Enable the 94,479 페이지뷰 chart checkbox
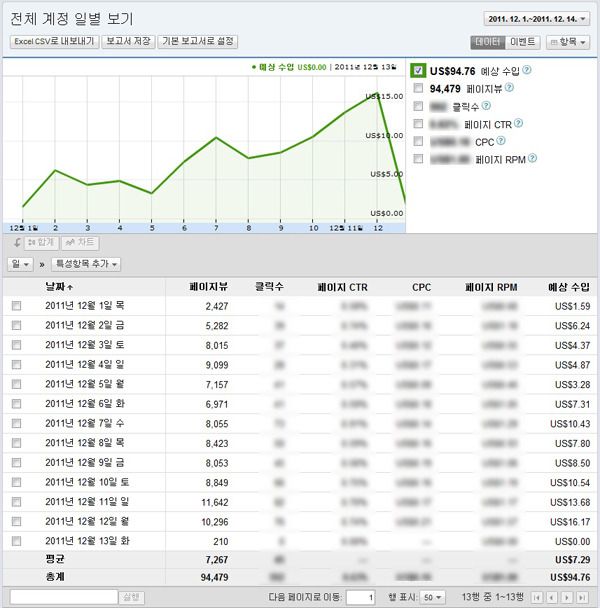 coord(418,88)
